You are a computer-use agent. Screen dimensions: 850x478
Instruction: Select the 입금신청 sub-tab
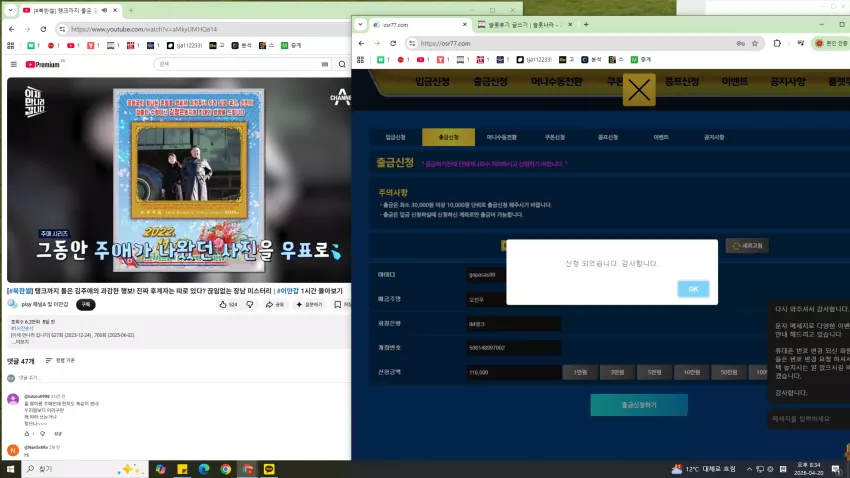click(396, 137)
